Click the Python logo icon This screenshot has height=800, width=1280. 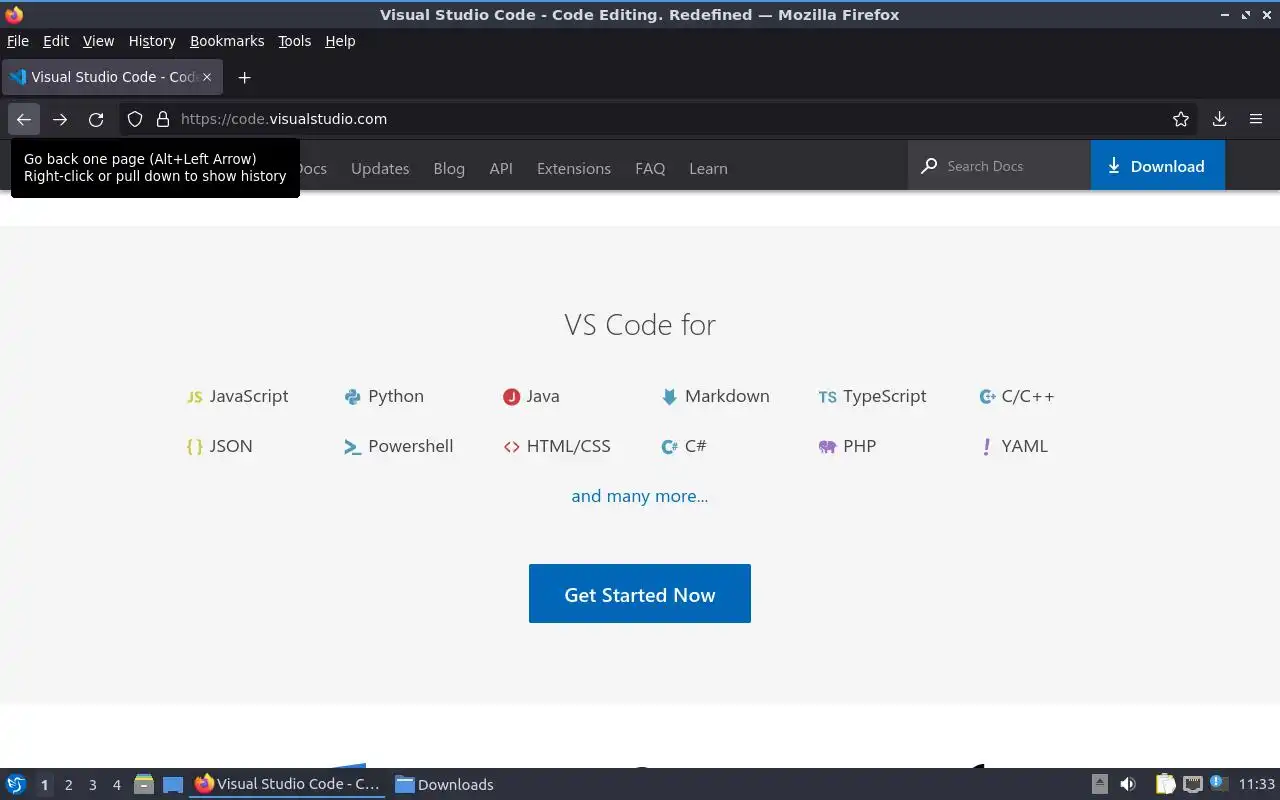pos(352,397)
